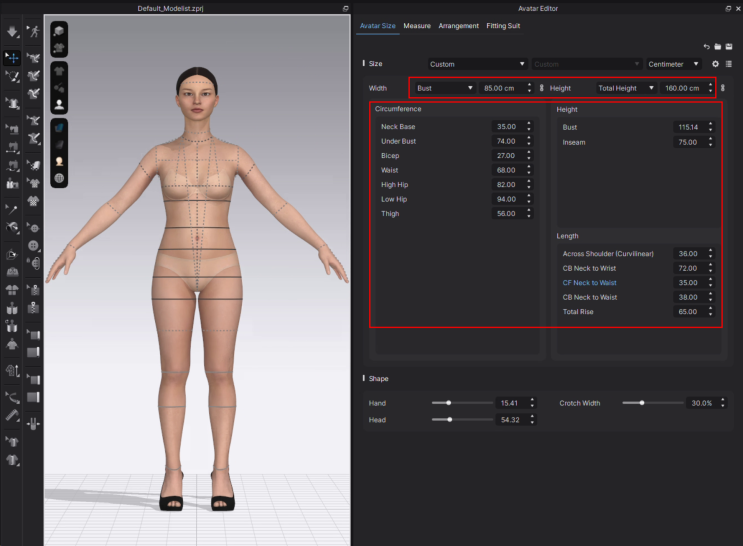Click the Open folder icon in Avatar Editor
Screen dimensions: 743x546
(x=717, y=46)
